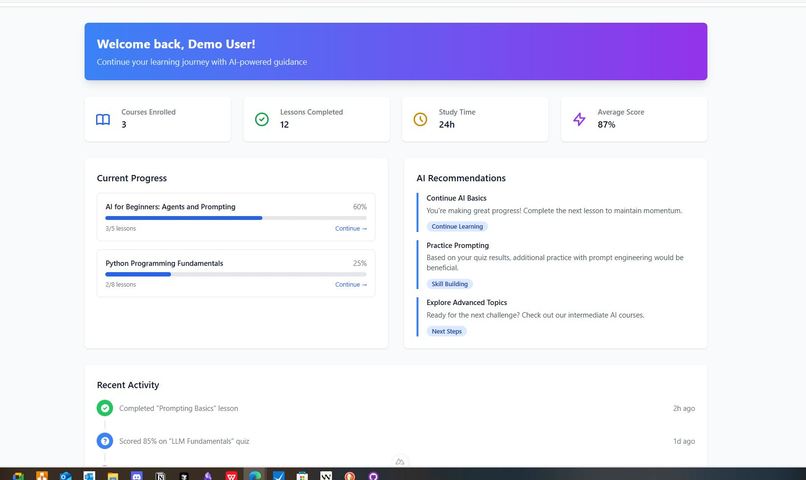Continue the AI for Beginners course
The image size is (806, 480).
351,228
